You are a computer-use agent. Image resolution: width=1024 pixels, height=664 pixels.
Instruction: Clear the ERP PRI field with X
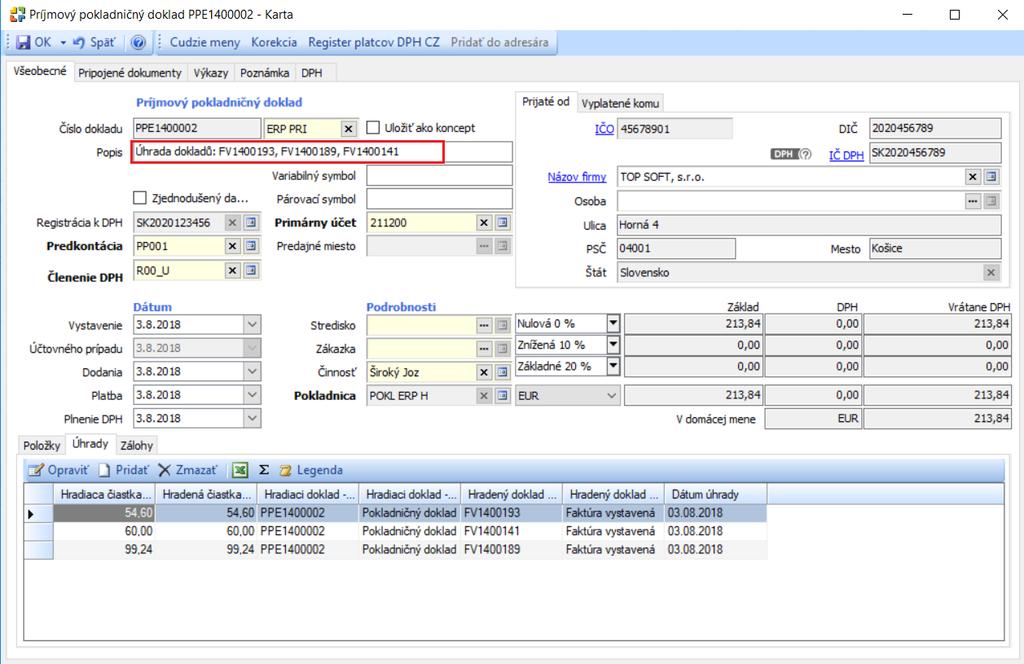point(349,129)
